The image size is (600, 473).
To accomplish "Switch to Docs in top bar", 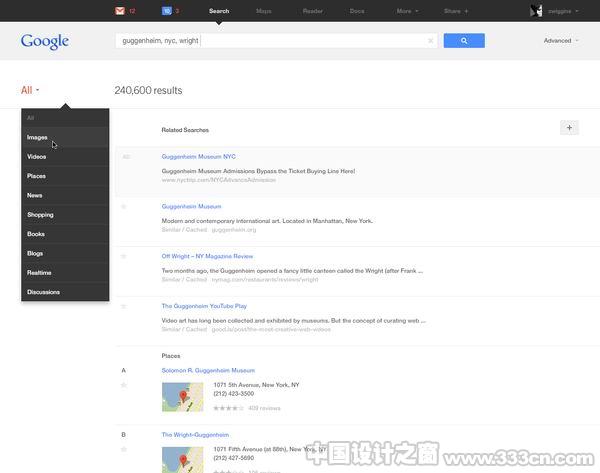I will [x=357, y=11].
